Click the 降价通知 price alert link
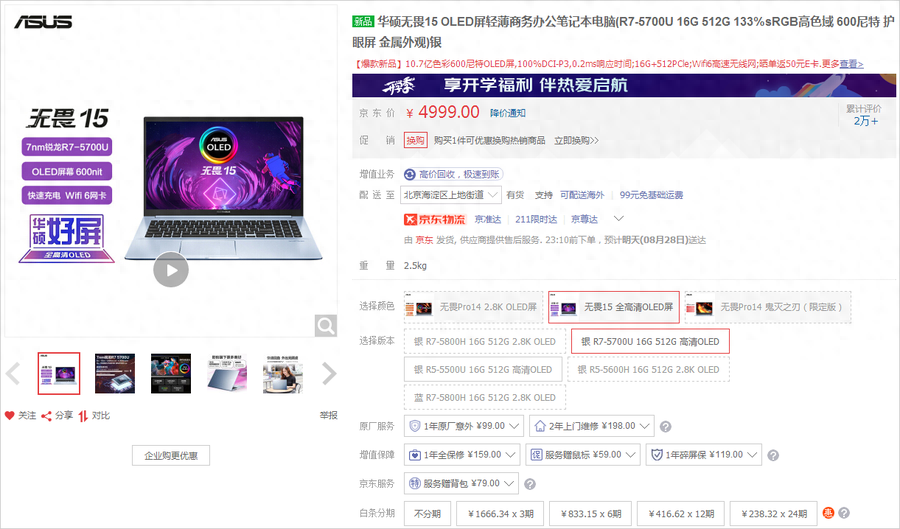Screen dimensions: 900x529 507,113
